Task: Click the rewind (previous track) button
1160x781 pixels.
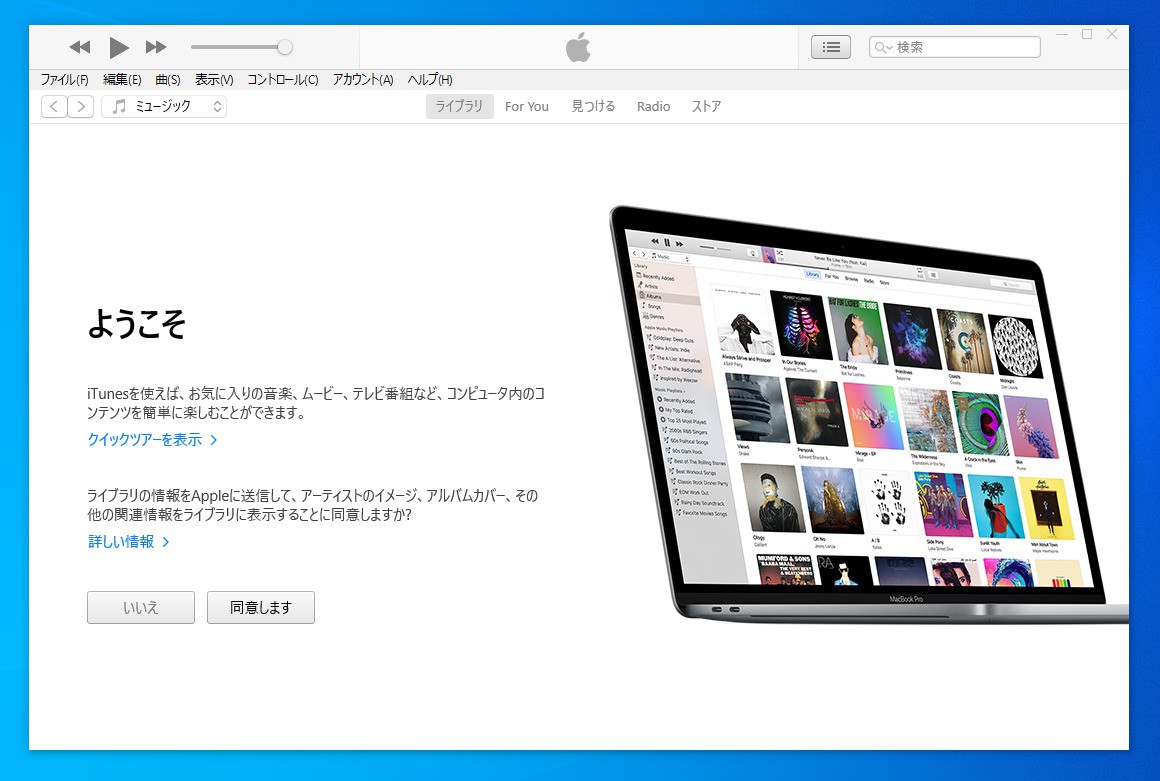Action: pyautogui.click(x=79, y=47)
